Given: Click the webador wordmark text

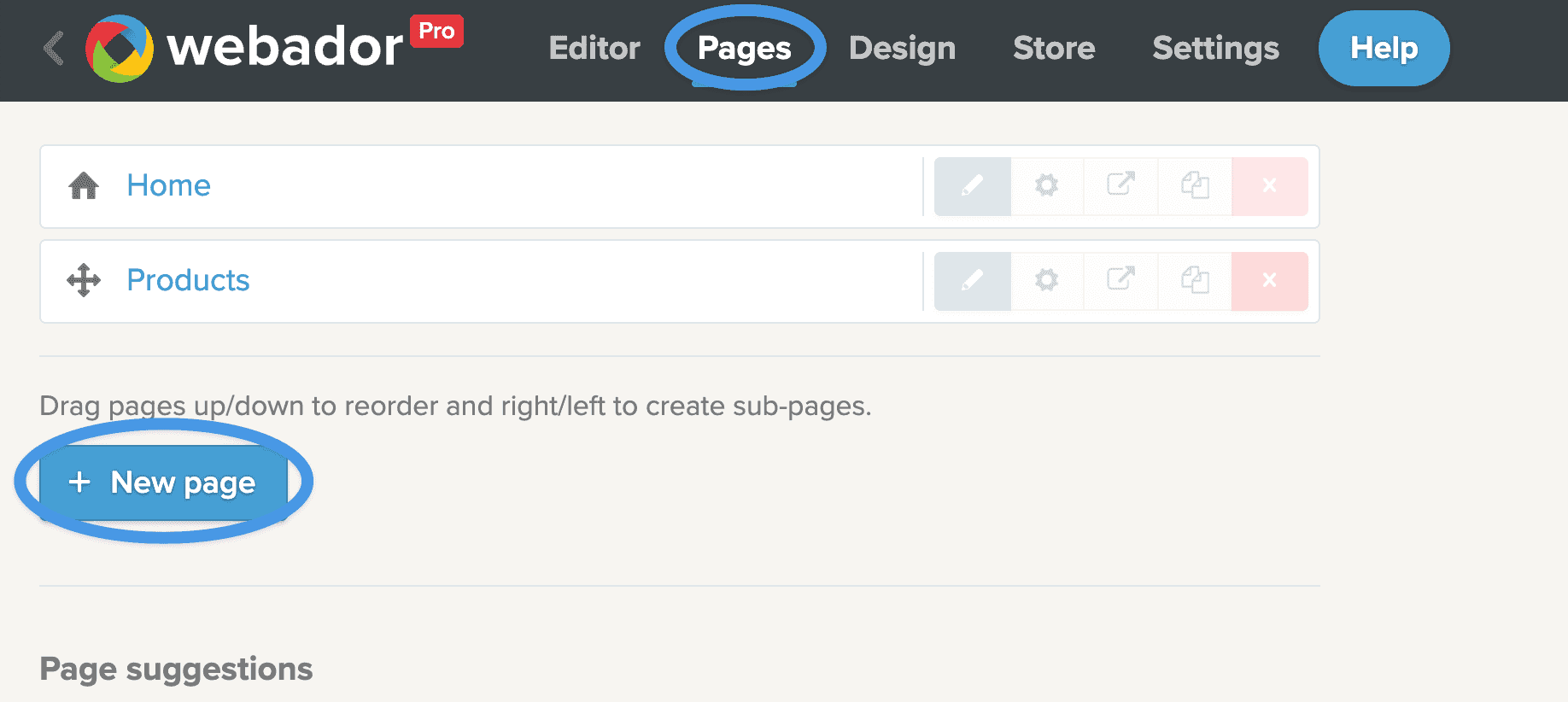Looking at the screenshot, I should pos(284,48).
